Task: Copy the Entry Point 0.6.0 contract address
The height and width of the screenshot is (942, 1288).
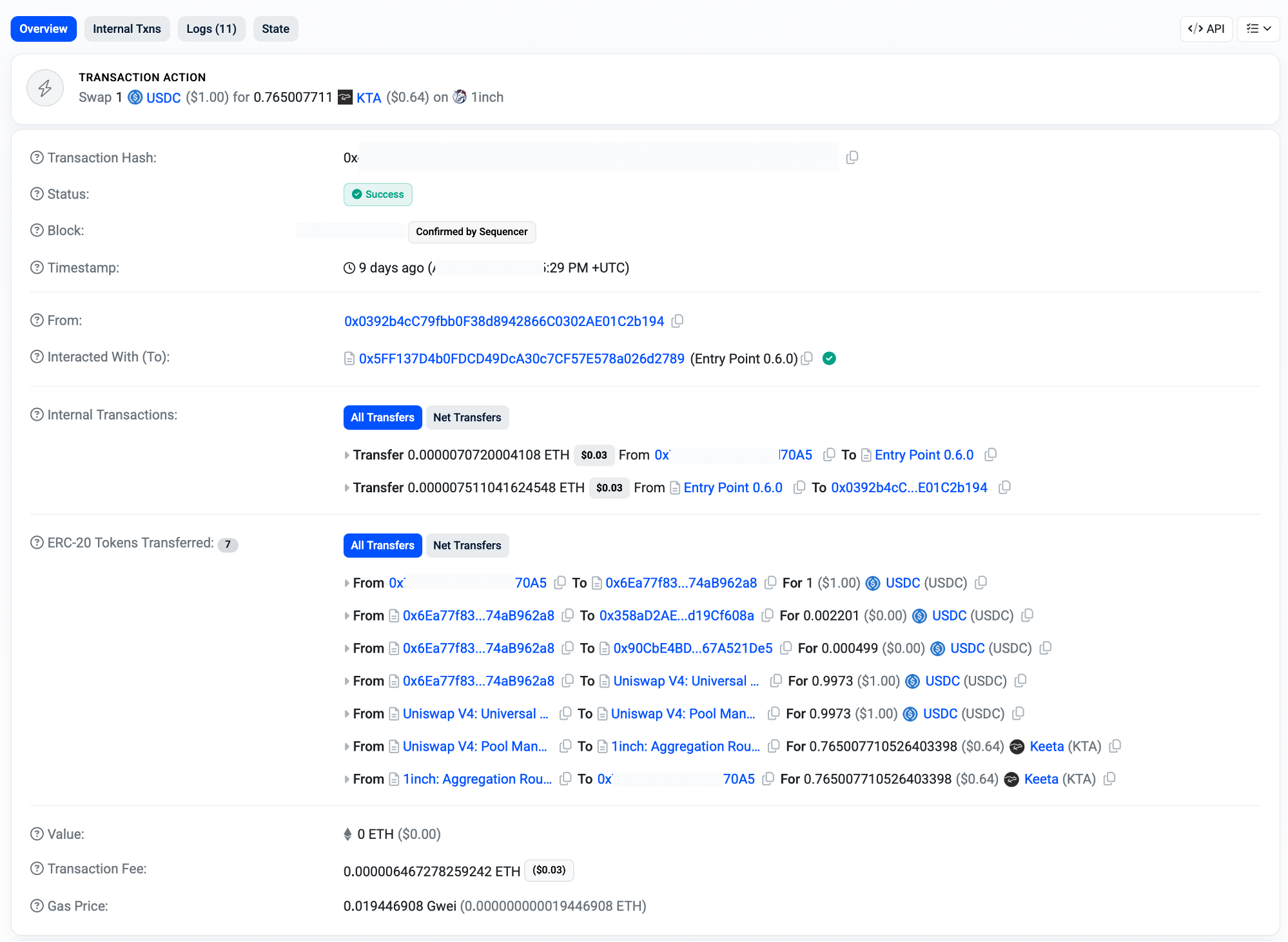Action: pos(806,358)
